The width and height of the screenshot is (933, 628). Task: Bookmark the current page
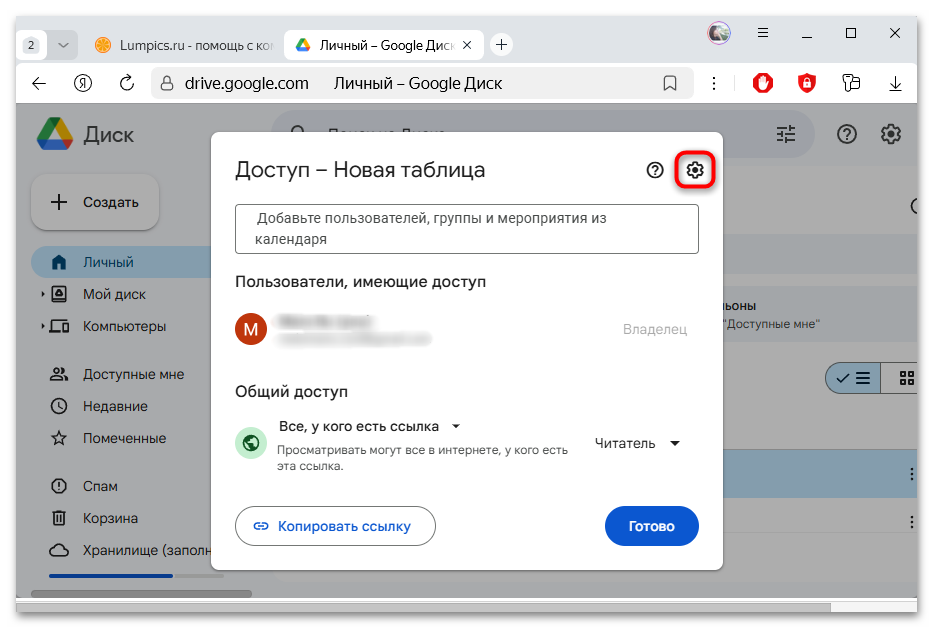click(670, 84)
